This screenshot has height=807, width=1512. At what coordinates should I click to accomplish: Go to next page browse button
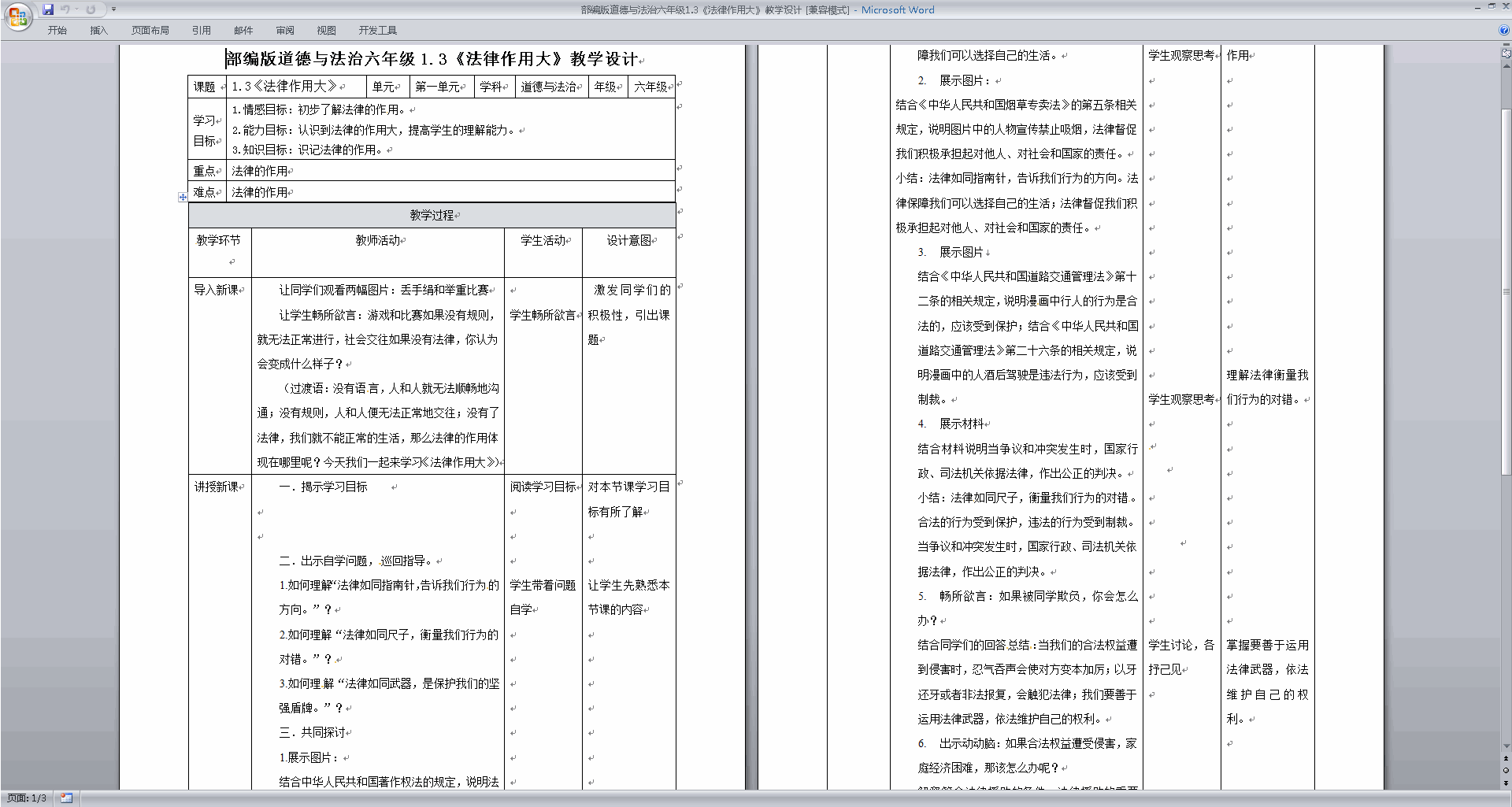[x=1506, y=783]
